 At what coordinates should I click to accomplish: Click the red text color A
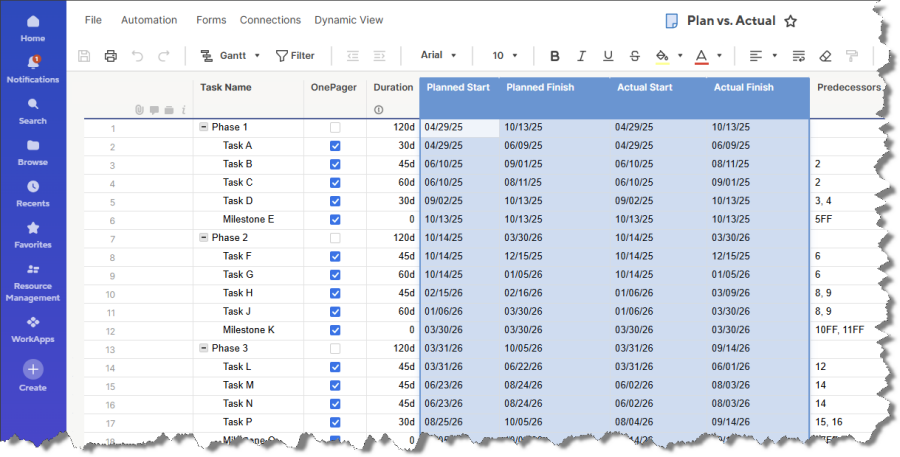click(x=701, y=56)
